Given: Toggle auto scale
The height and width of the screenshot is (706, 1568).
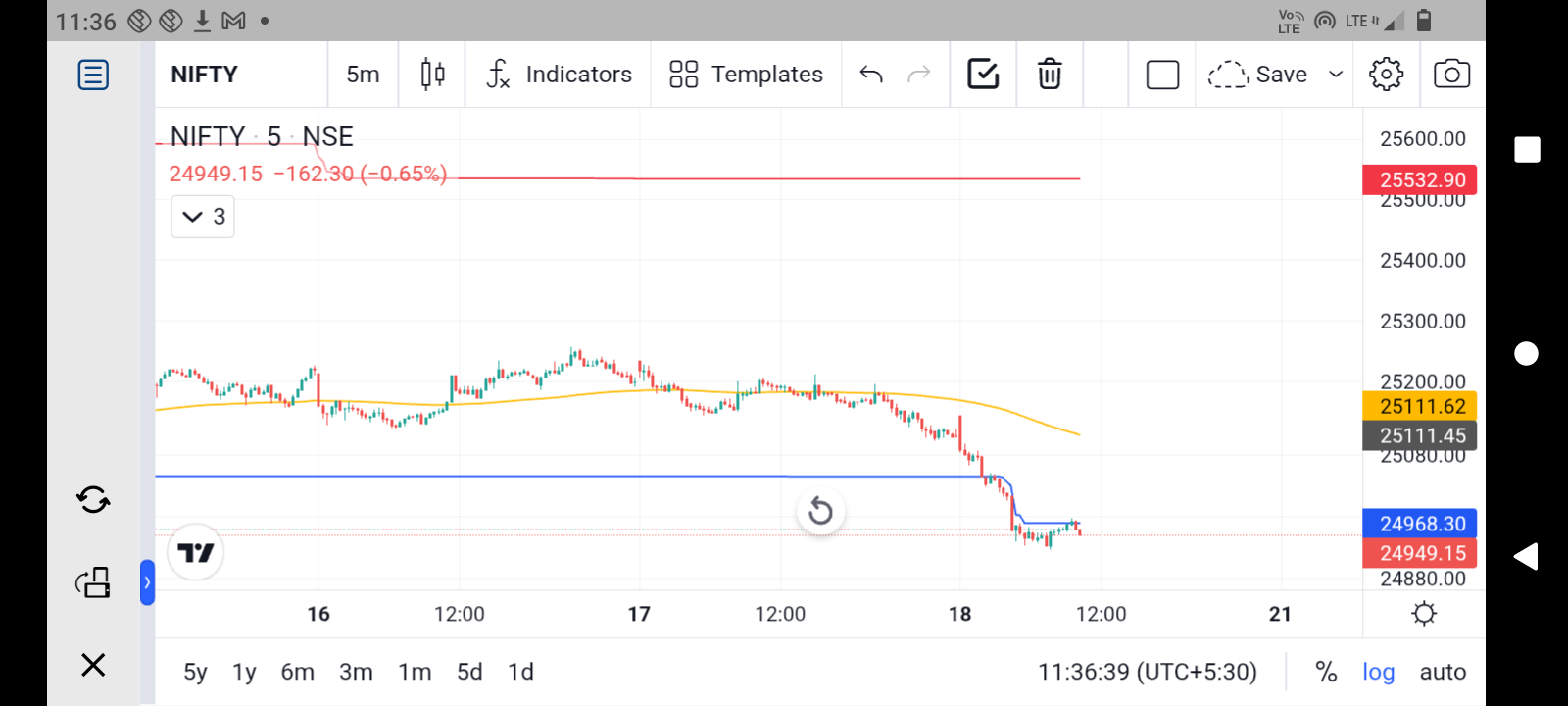Looking at the screenshot, I should 1443,672.
